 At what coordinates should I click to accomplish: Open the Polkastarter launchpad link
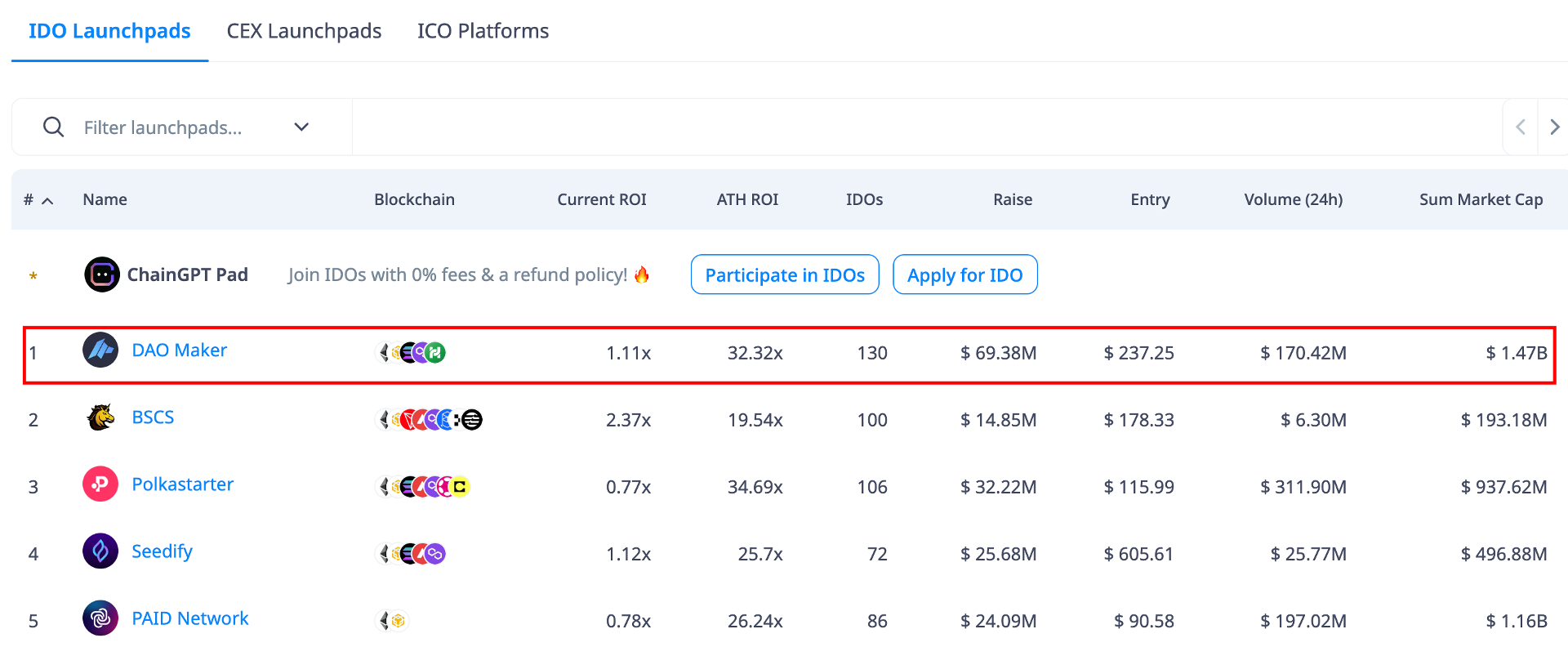[x=183, y=484]
